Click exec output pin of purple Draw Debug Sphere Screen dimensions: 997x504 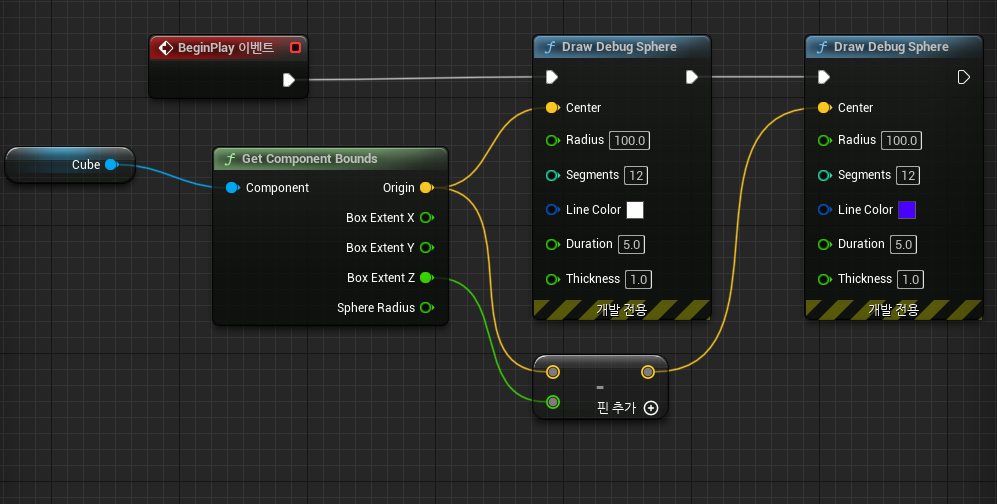click(964, 77)
